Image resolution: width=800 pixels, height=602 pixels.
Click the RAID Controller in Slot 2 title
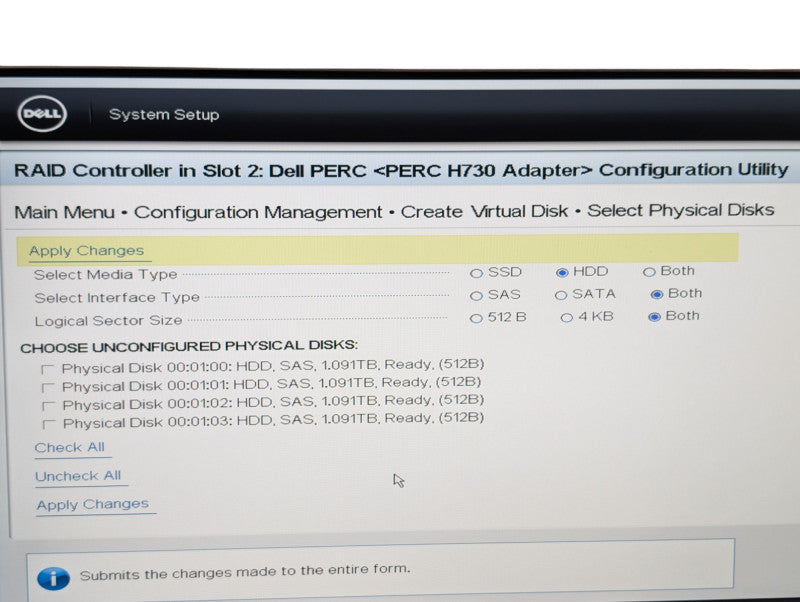pos(401,170)
